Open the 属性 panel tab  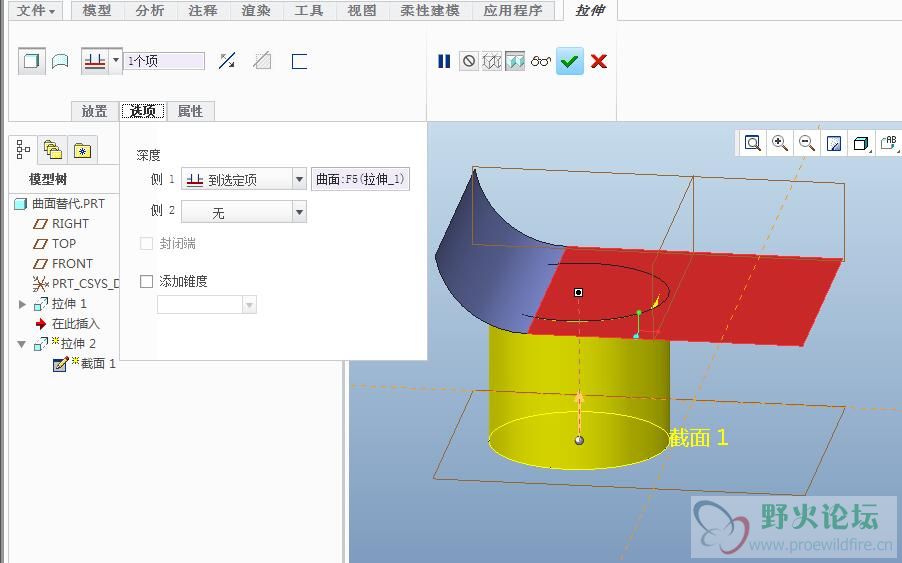coord(190,111)
